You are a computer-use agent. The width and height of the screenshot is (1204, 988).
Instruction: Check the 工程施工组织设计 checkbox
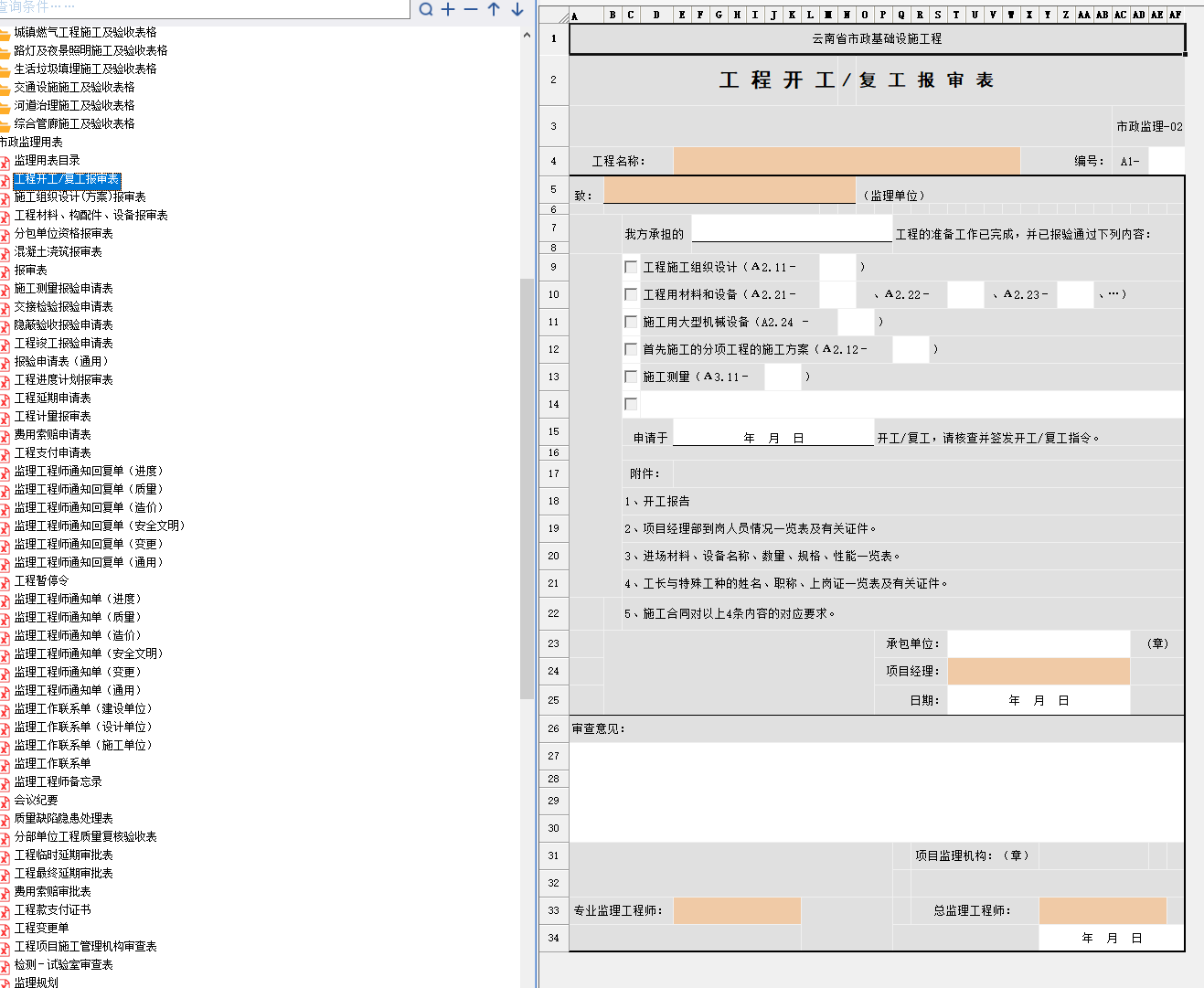point(631,267)
